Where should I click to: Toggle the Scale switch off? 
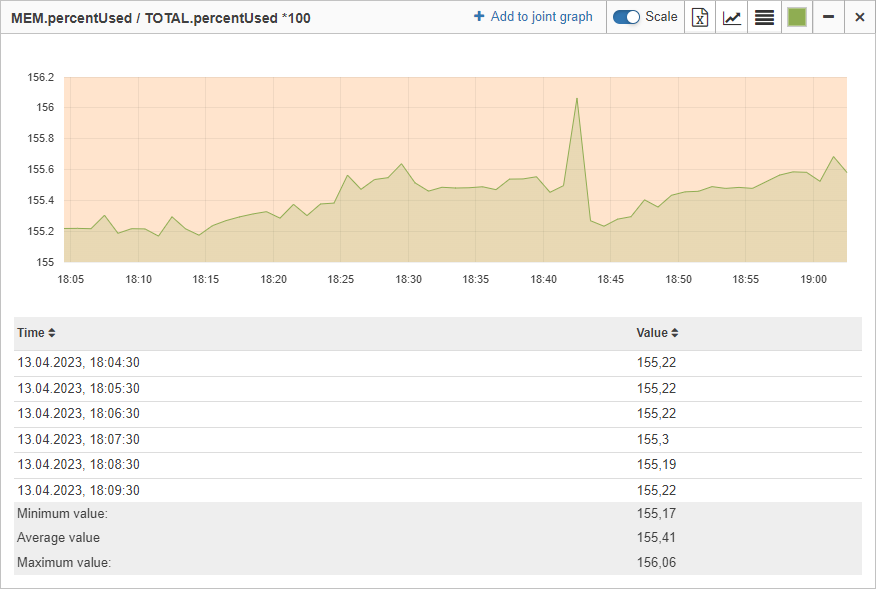point(626,17)
